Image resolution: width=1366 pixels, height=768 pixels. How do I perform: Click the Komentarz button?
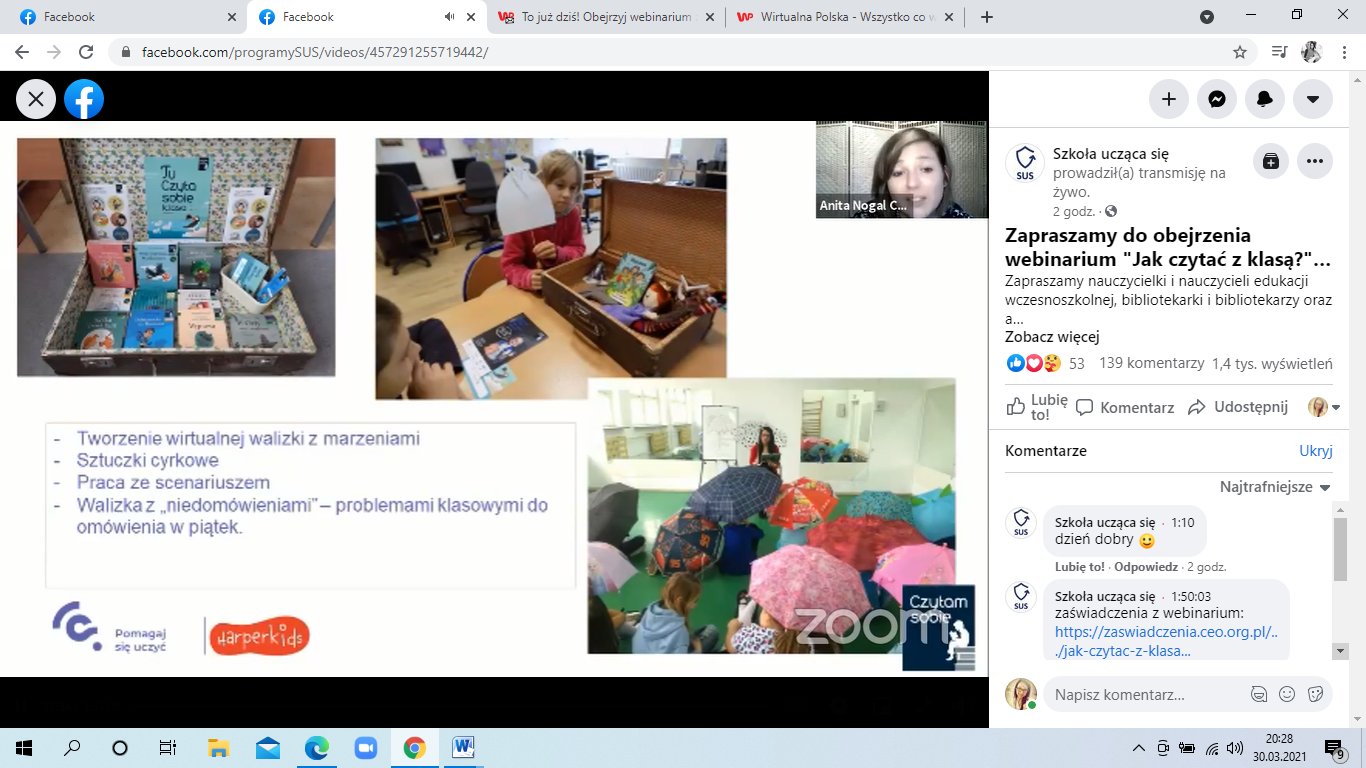(x=1125, y=407)
